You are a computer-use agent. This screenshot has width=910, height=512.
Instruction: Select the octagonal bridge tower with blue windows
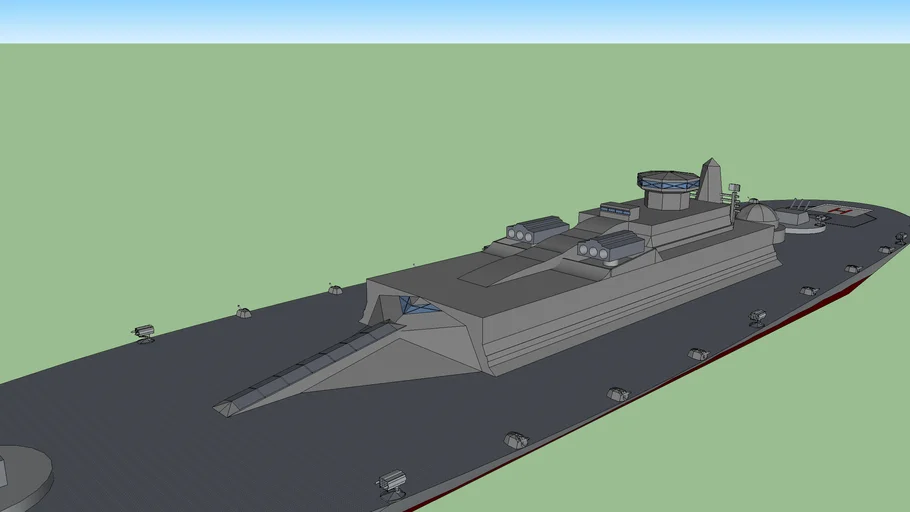pos(667,185)
